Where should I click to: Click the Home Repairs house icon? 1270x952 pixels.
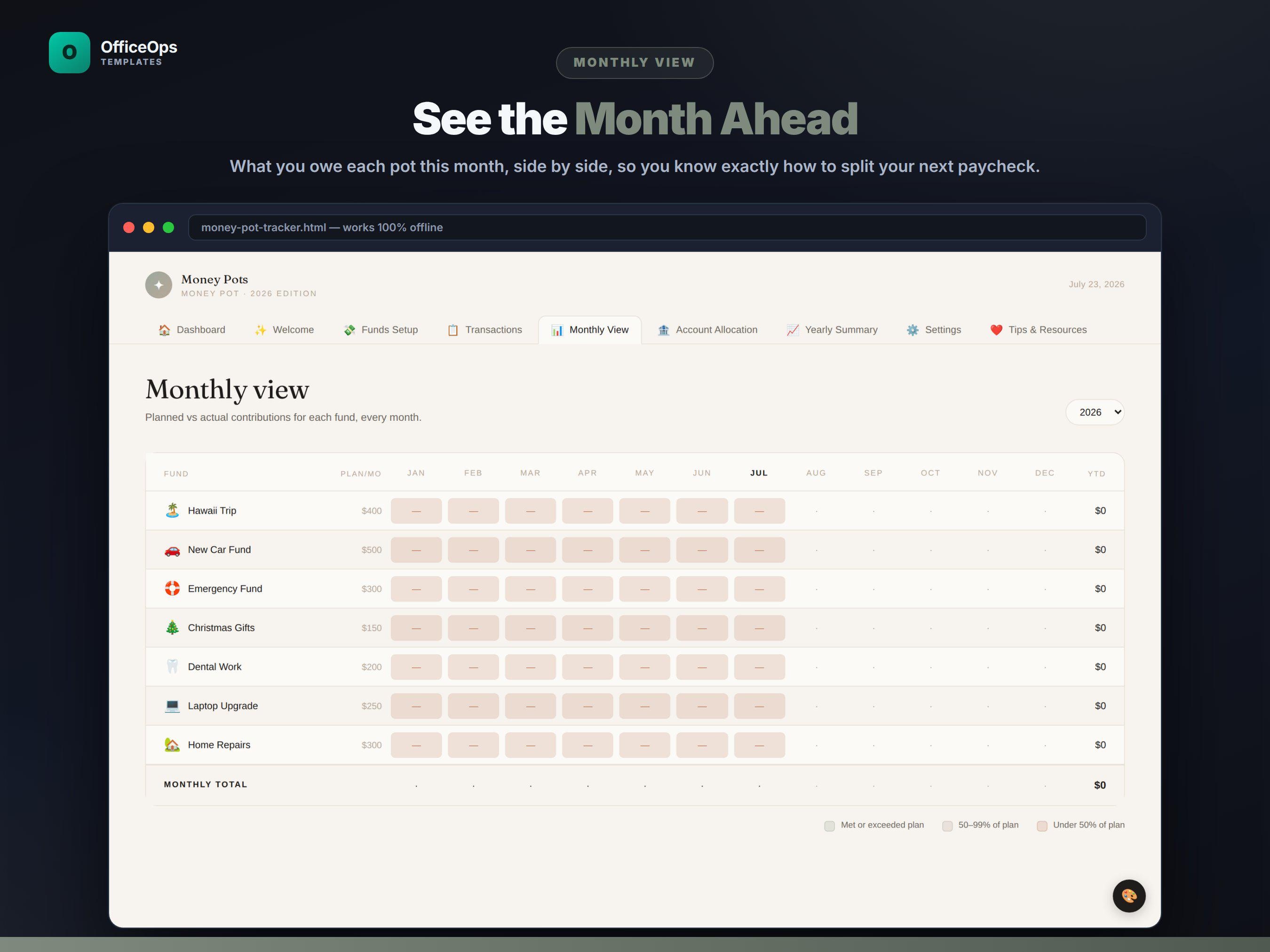[x=172, y=745]
